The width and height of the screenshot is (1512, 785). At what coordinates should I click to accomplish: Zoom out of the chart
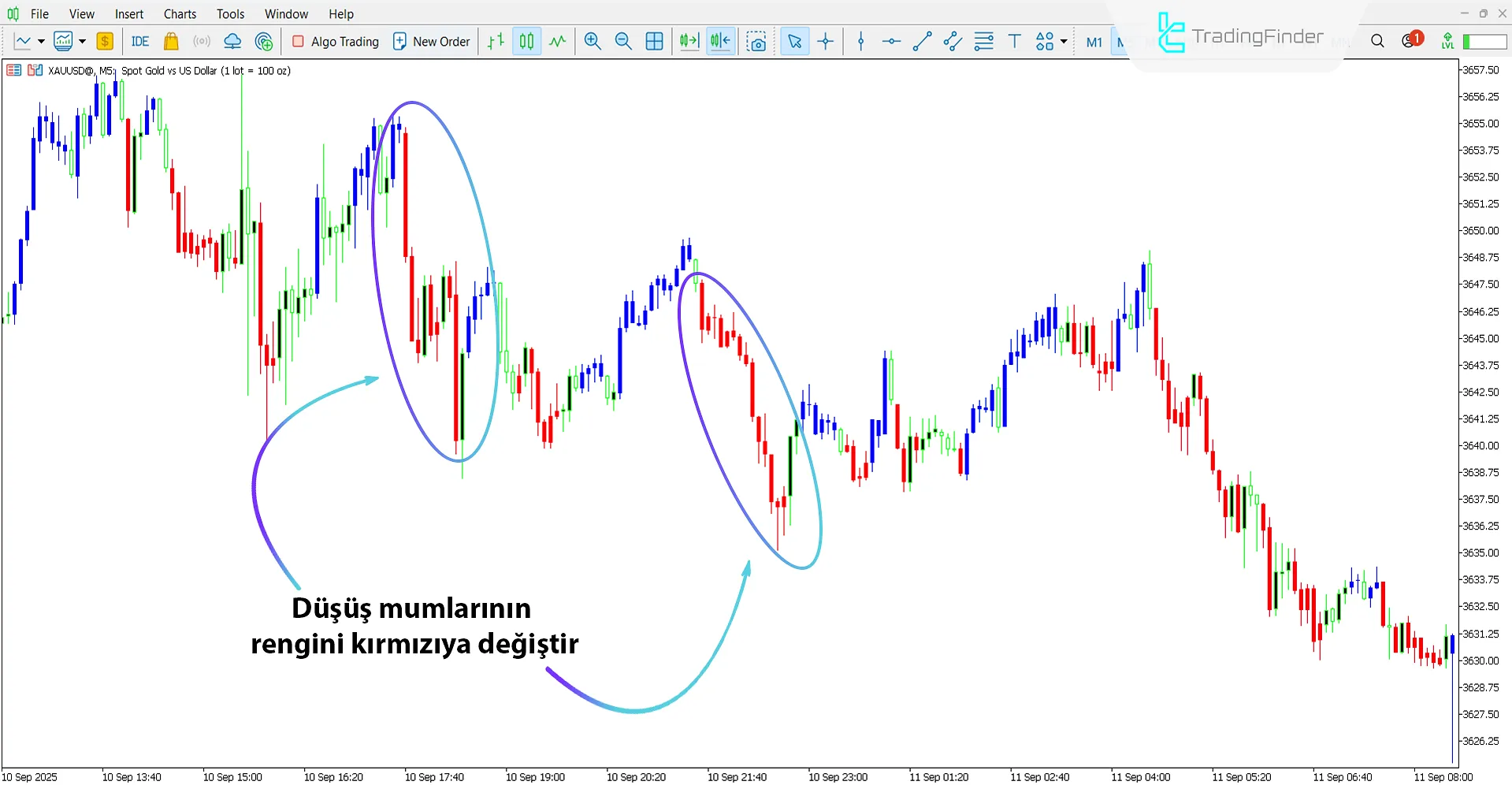click(x=623, y=42)
